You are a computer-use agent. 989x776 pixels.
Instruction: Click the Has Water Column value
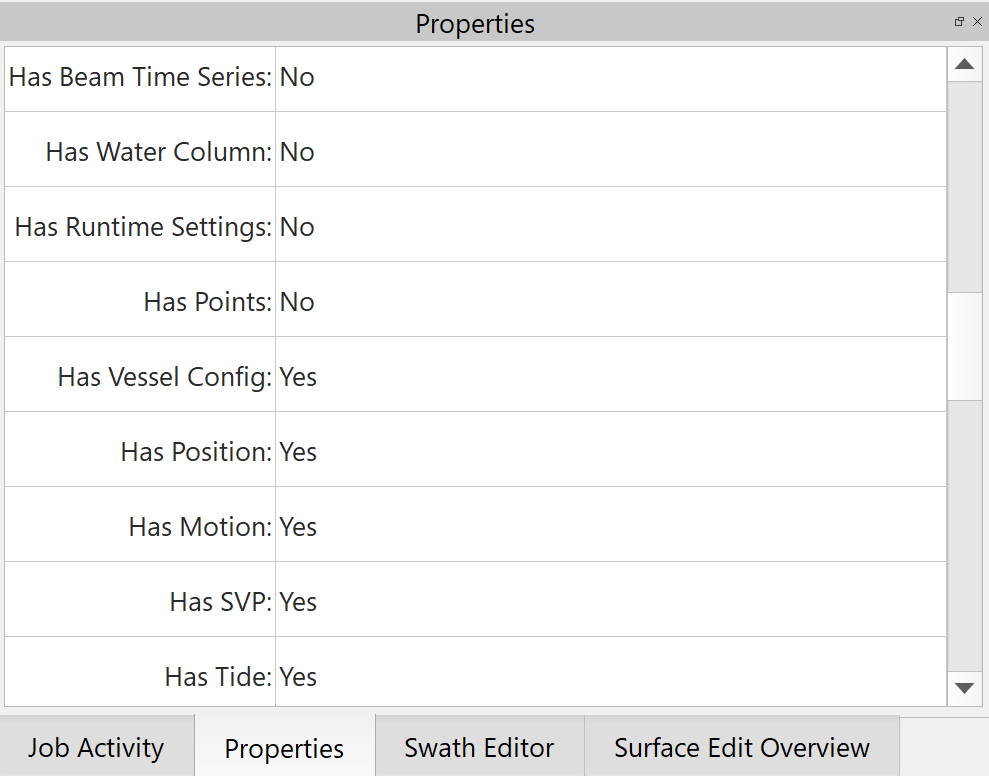click(297, 152)
